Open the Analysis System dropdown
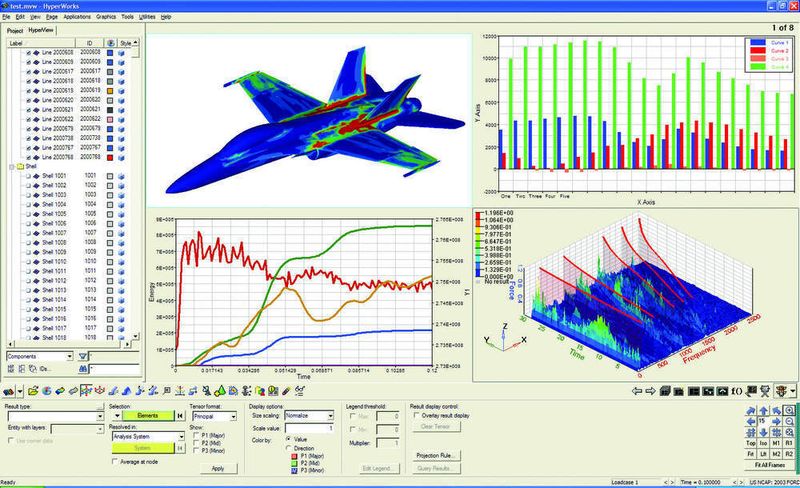Image resolution: width=800 pixels, height=488 pixels. 181,436
